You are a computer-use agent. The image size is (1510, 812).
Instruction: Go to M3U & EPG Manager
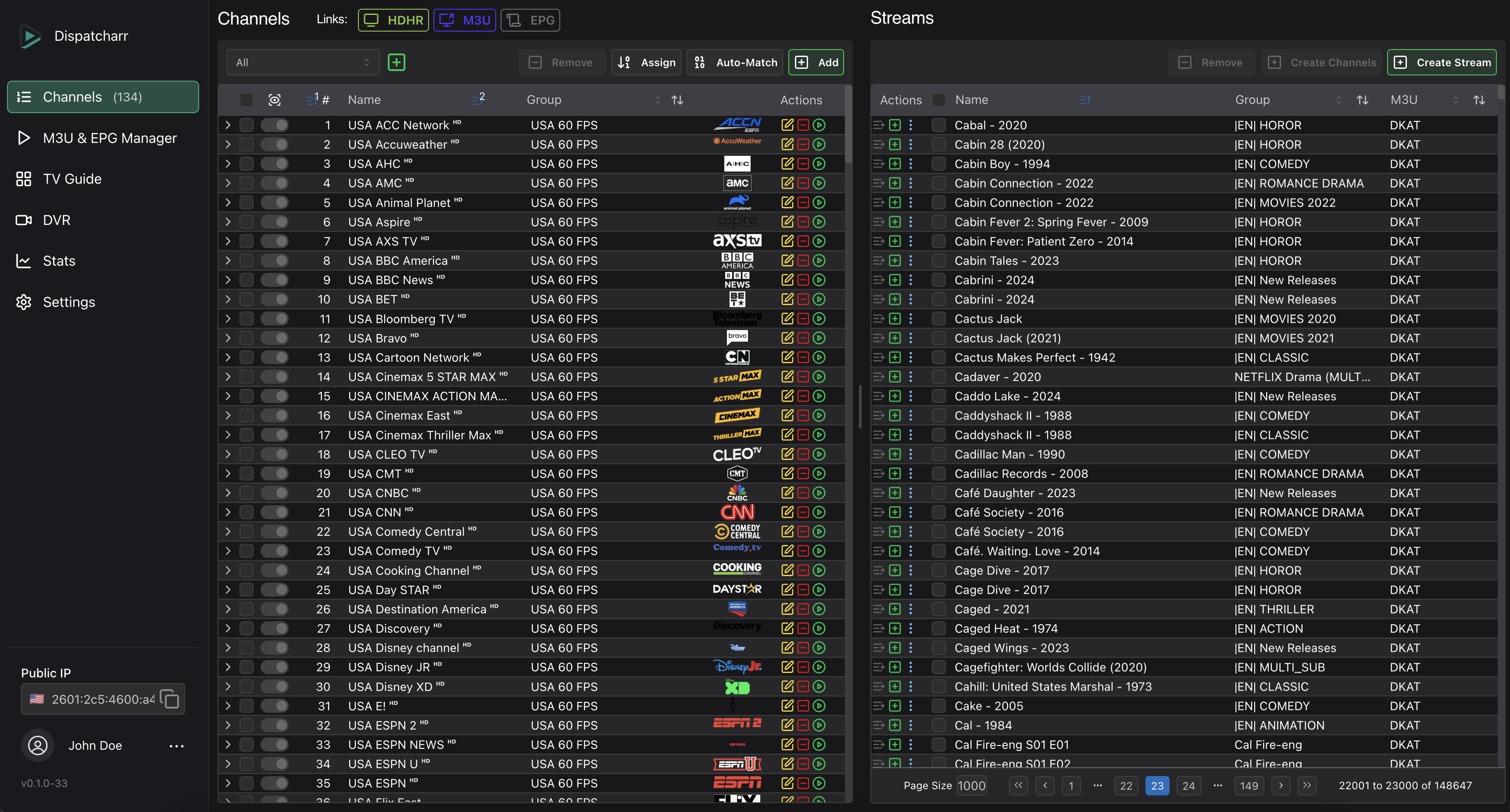coord(110,138)
